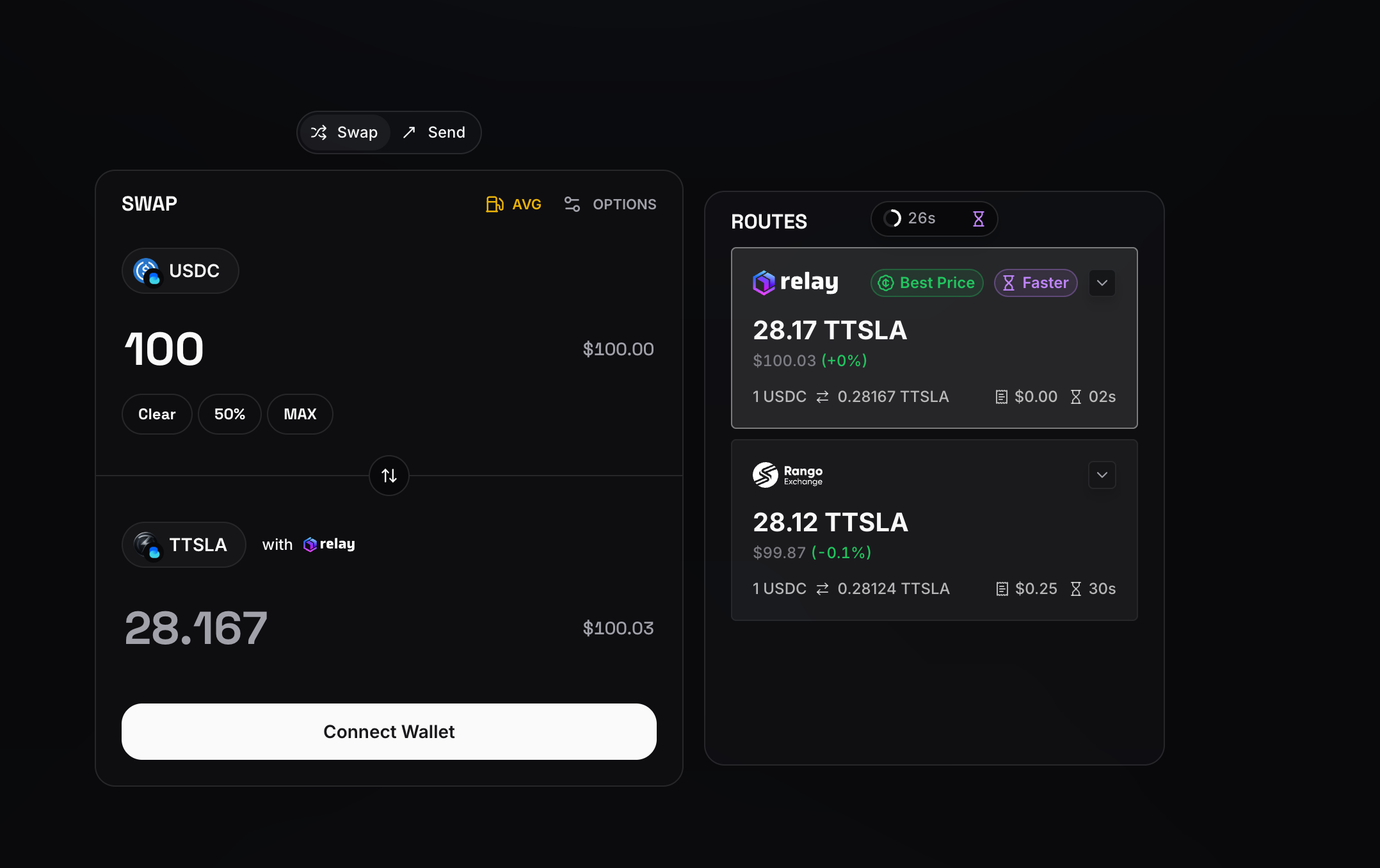Click the swap direction arrows icon
This screenshot has height=868, width=1380.
389,476
